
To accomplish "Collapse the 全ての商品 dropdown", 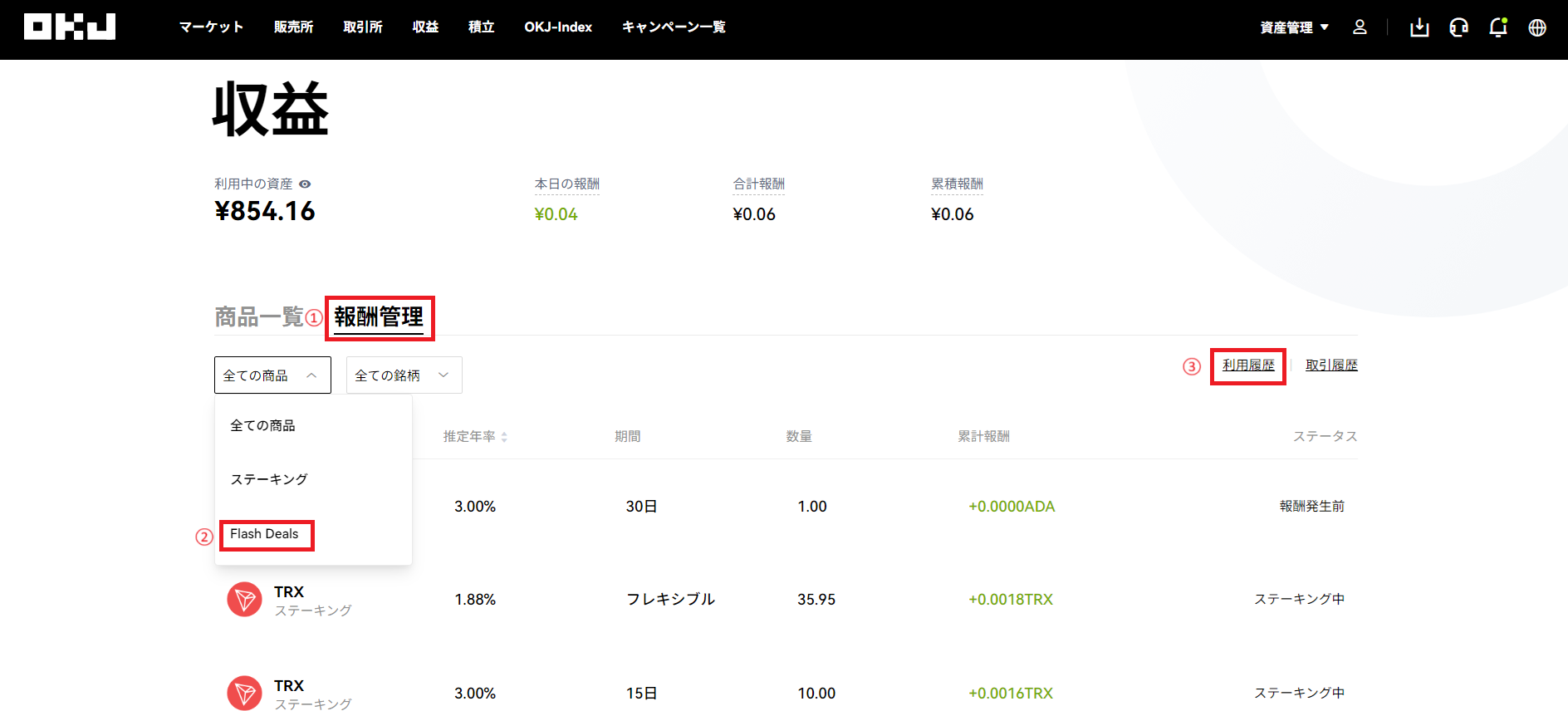I will pos(272,375).
